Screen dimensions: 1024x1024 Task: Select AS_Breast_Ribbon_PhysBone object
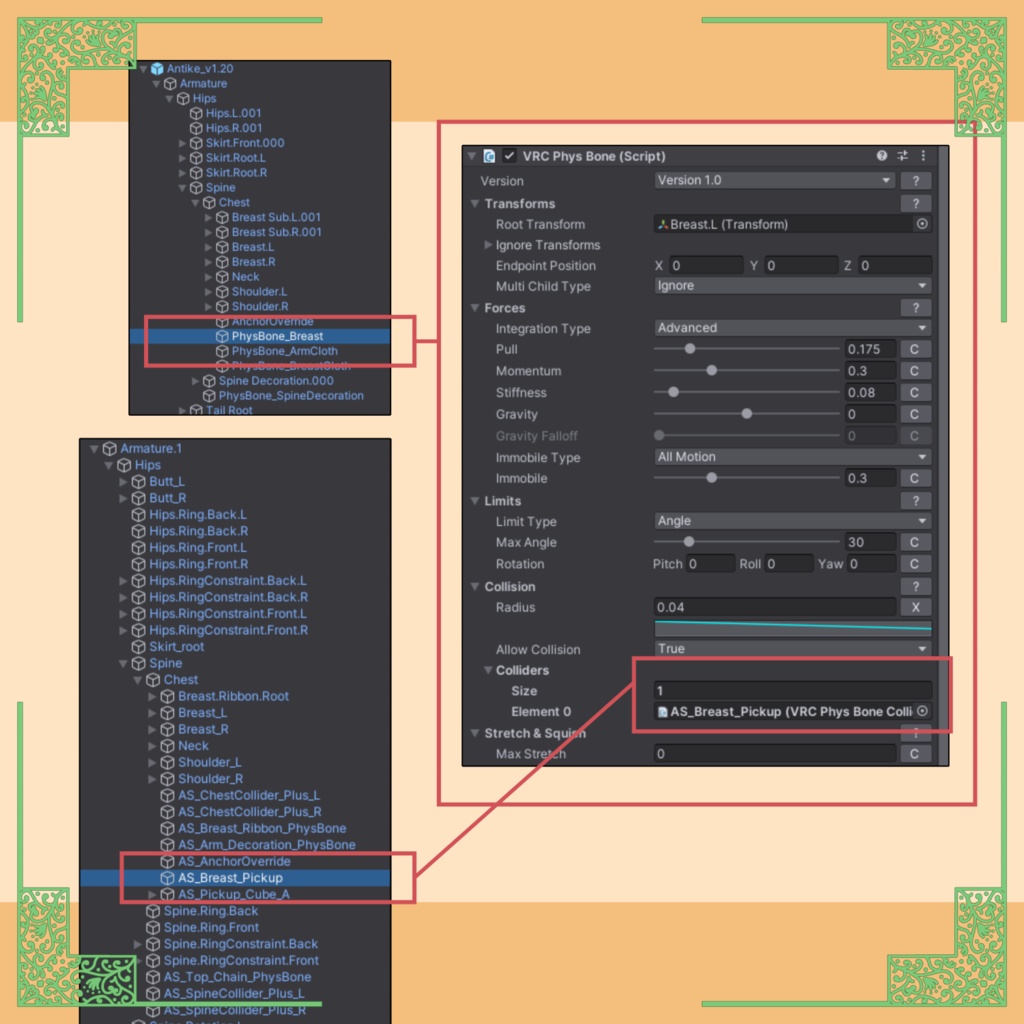point(262,828)
